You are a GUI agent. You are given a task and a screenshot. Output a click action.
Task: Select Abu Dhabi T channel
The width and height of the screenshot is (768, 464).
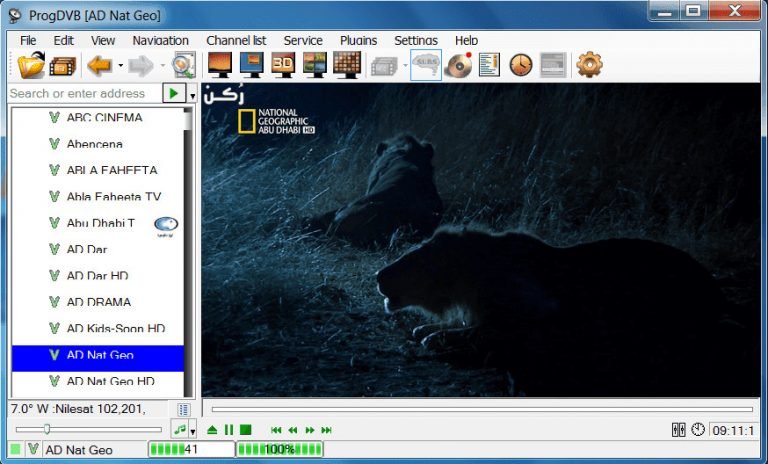[x=97, y=223]
